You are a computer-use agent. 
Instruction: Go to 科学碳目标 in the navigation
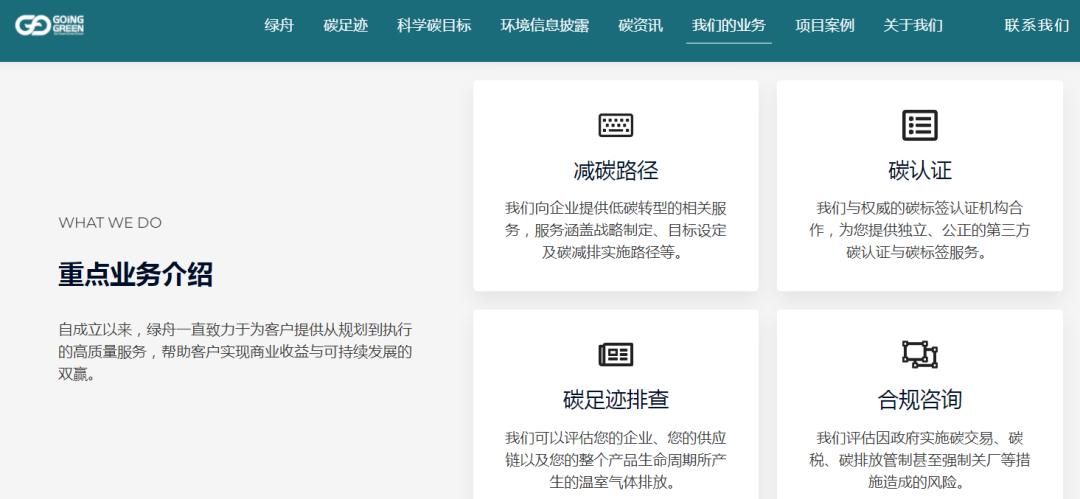point(434,26)
